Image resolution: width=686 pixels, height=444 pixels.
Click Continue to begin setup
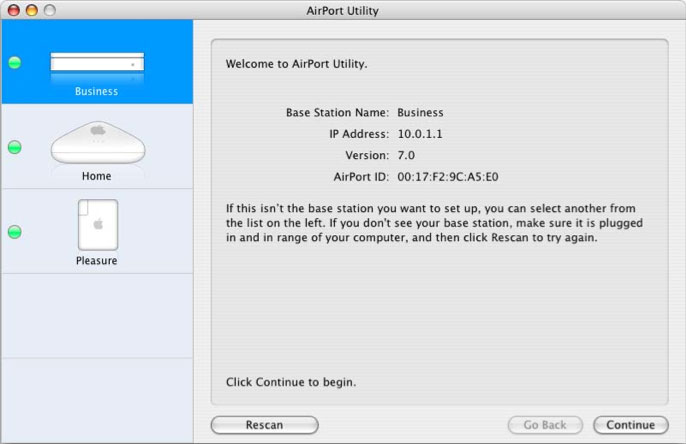tap(631, 425)
